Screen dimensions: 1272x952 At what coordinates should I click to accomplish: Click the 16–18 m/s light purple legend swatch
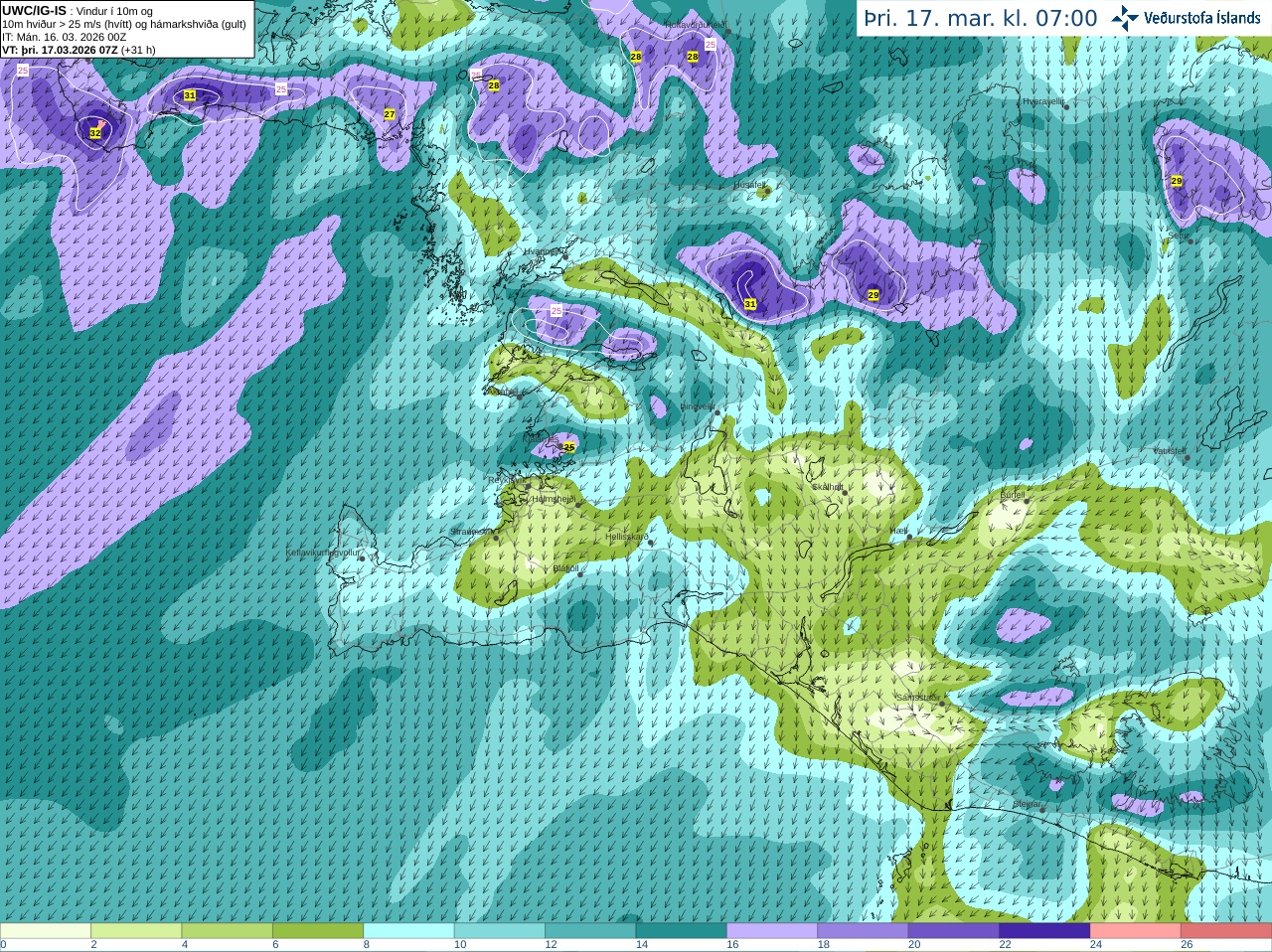pos(772,931)
